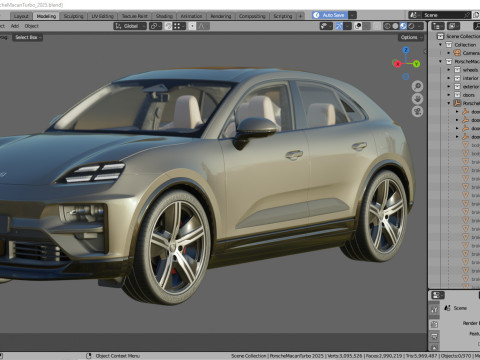Toggle the camera view button
This screenshot has width=480, height=360.
tap(417, 112)
